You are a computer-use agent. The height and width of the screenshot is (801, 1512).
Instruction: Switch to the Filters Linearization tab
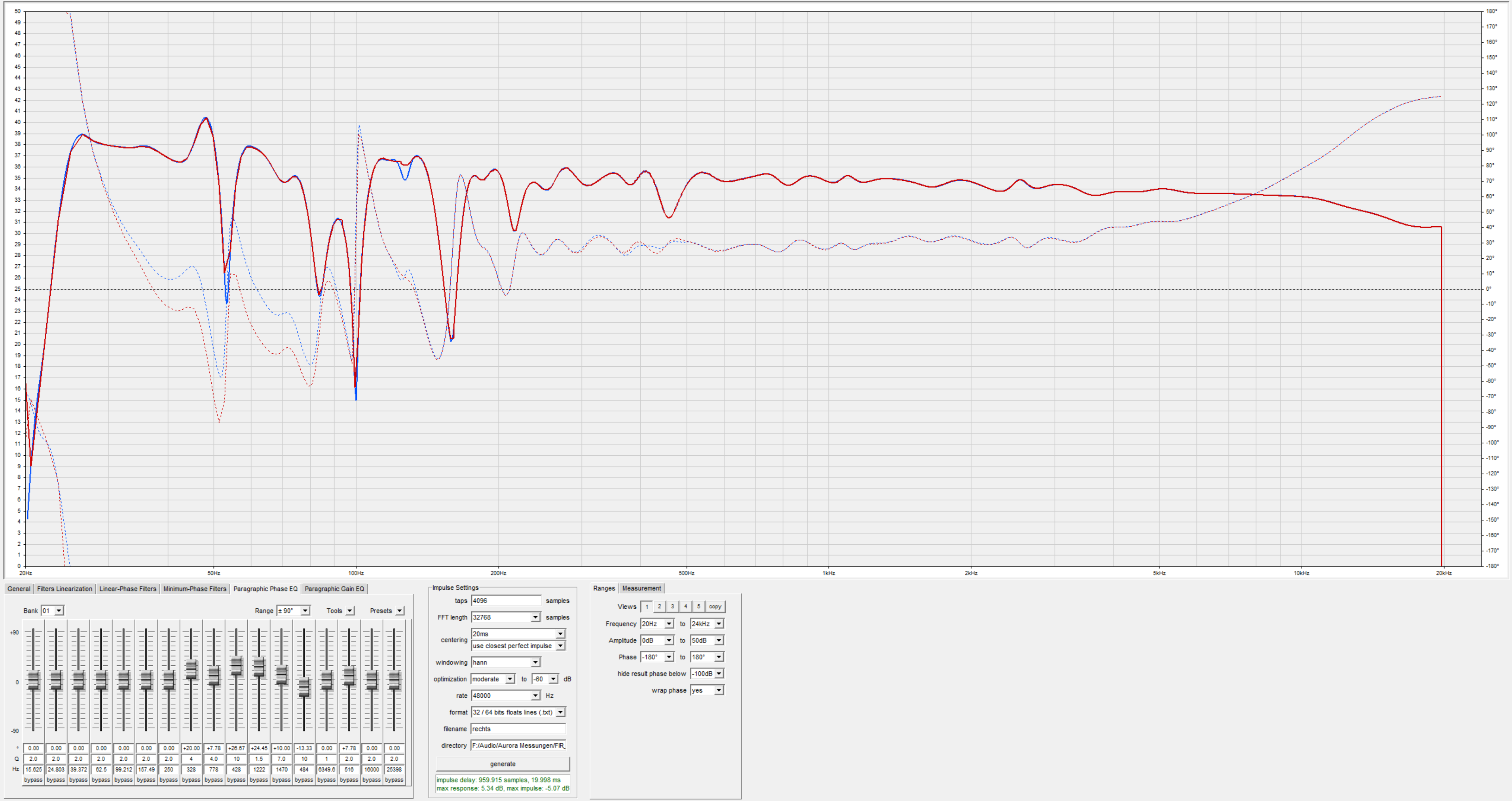coord(65,589)
